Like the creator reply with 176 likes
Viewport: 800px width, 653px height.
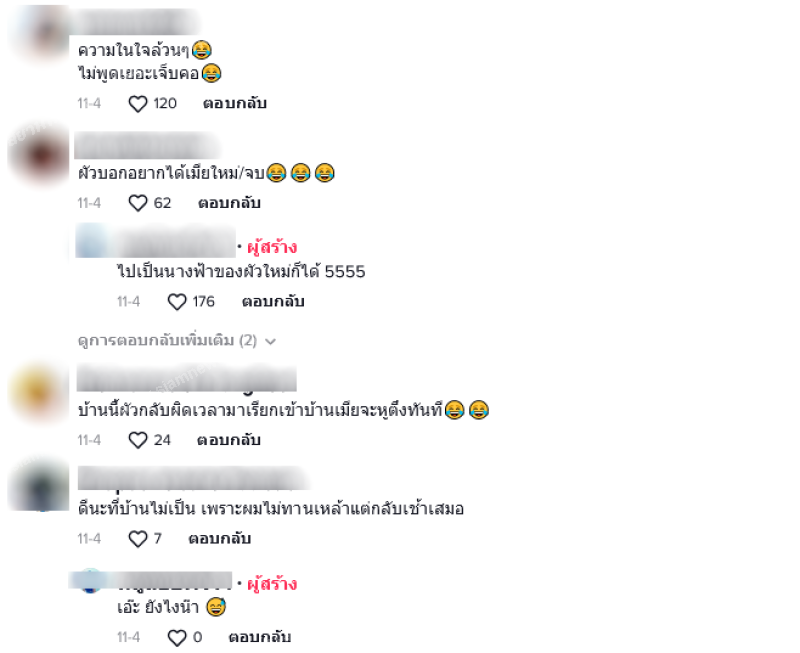pos(177,302)
